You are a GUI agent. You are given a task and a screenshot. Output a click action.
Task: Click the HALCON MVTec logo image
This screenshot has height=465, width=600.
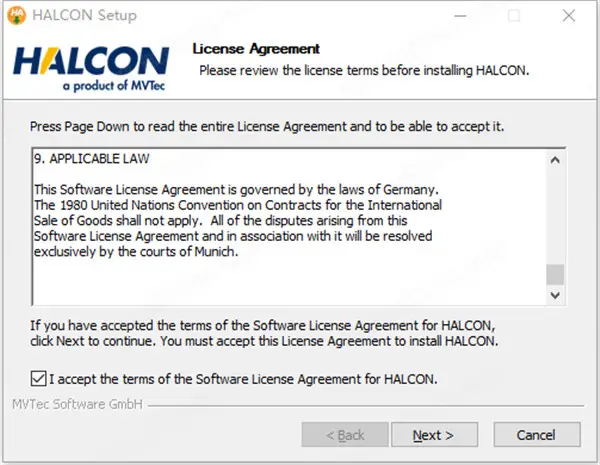[x=90, y=67]
